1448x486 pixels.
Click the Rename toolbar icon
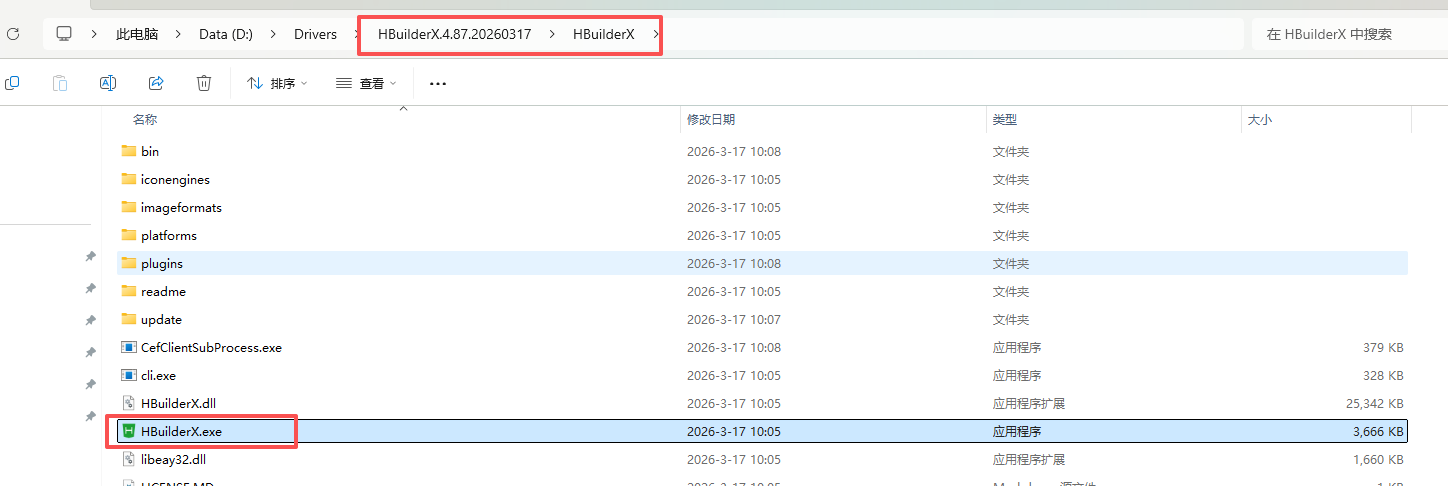[108, 83]
